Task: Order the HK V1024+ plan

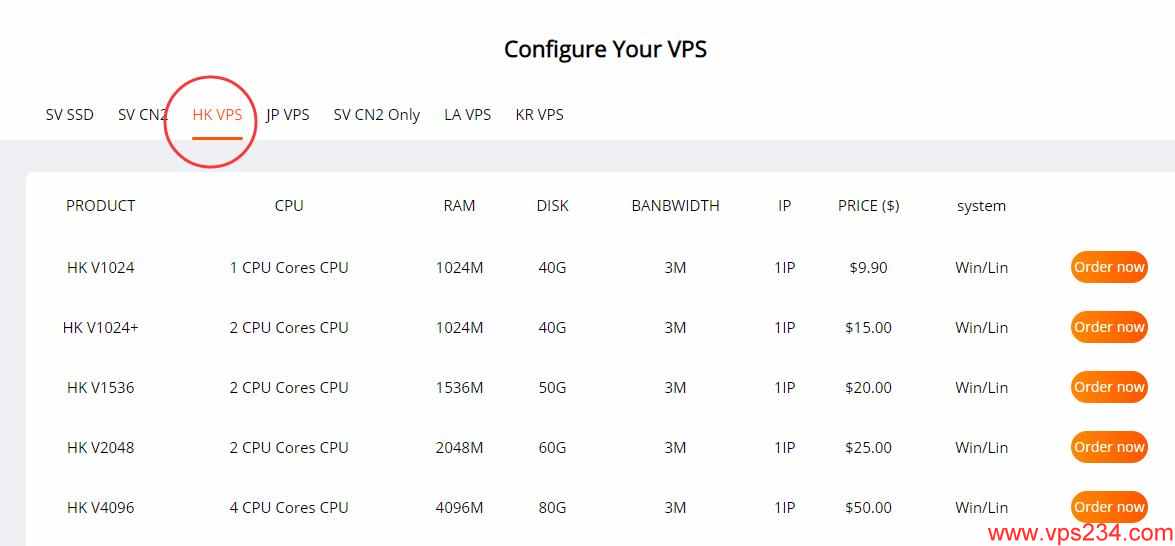Action: pyautogui.click(x=1109, y=327)
